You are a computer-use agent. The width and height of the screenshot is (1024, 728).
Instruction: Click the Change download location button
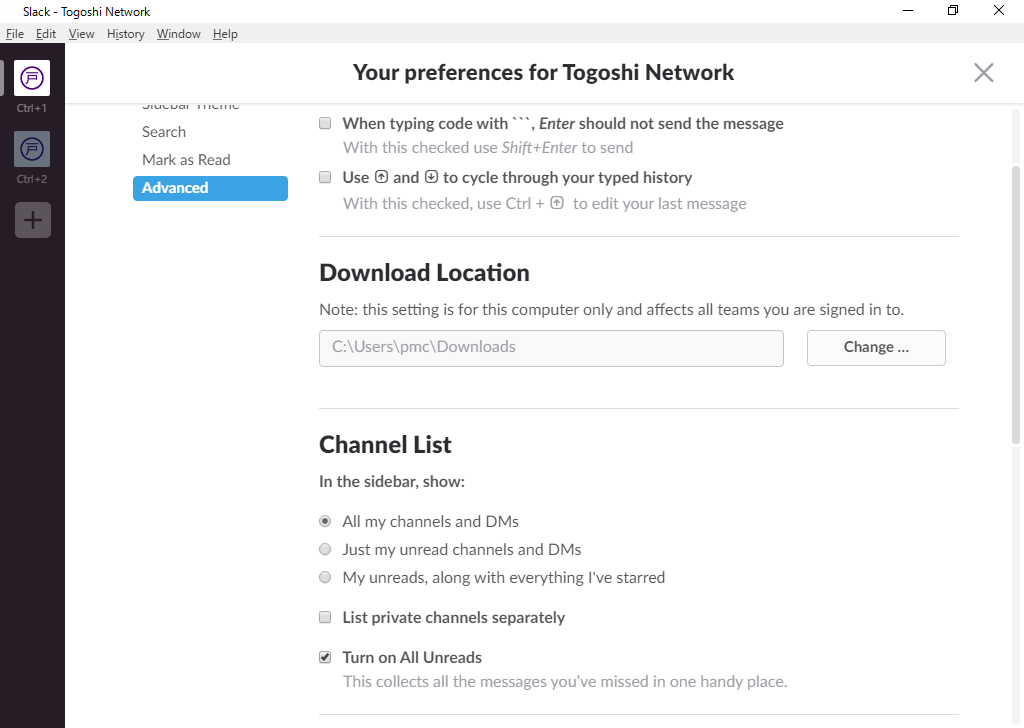[x=876, y=347]
